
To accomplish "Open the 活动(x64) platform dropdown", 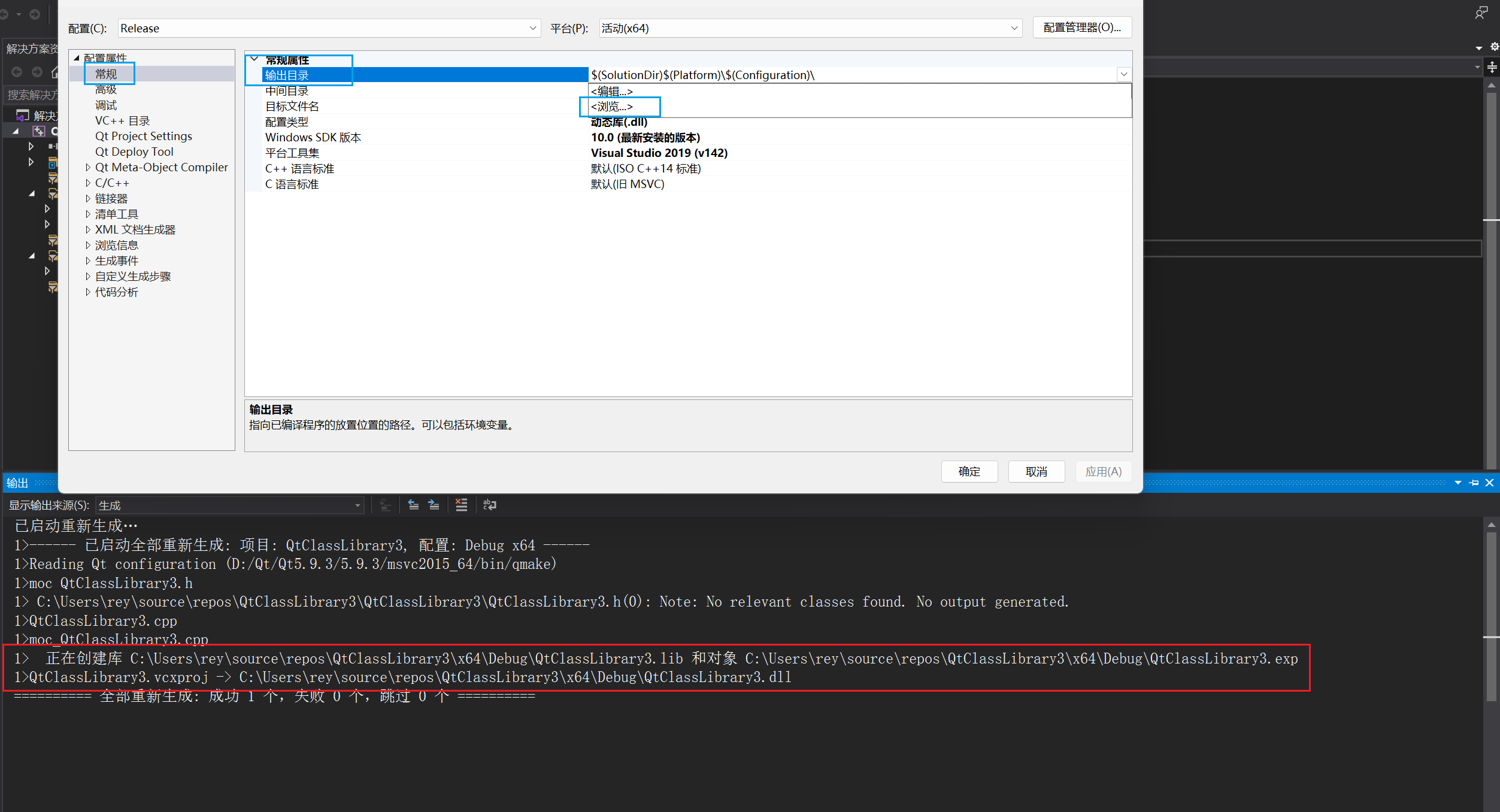I will point(1013,28).
